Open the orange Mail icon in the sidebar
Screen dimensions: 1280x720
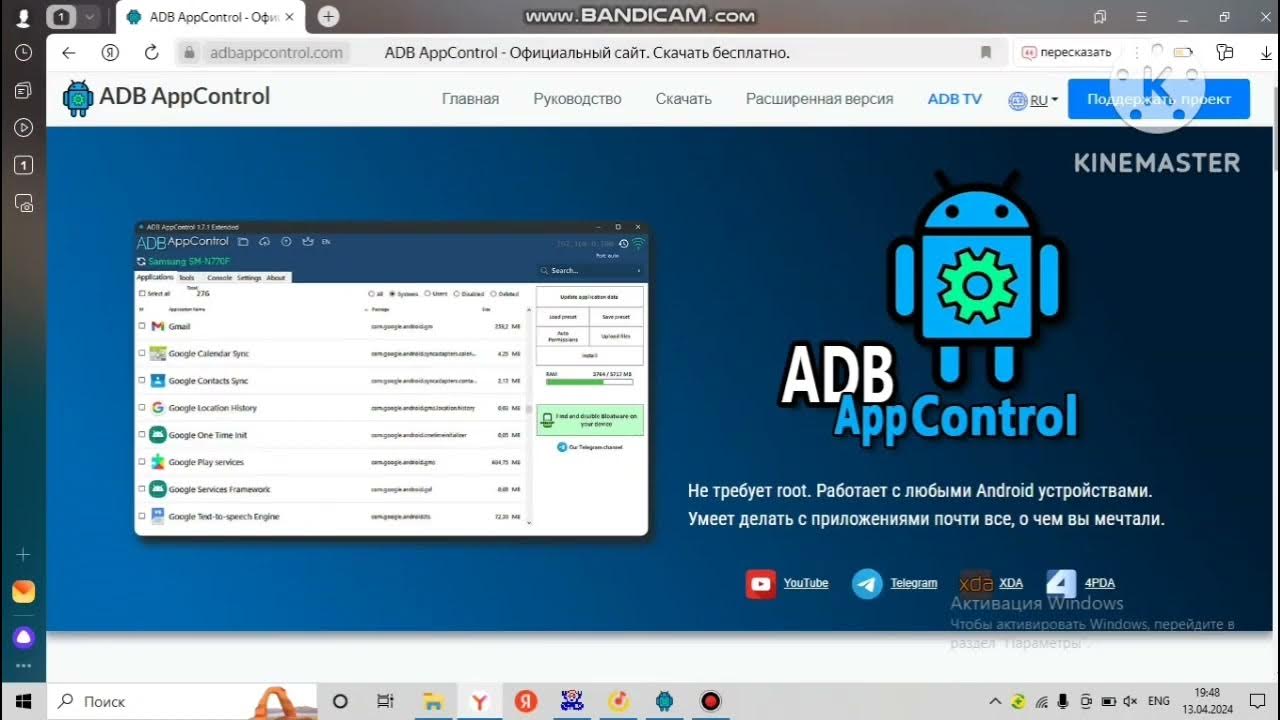pos(24,592)
